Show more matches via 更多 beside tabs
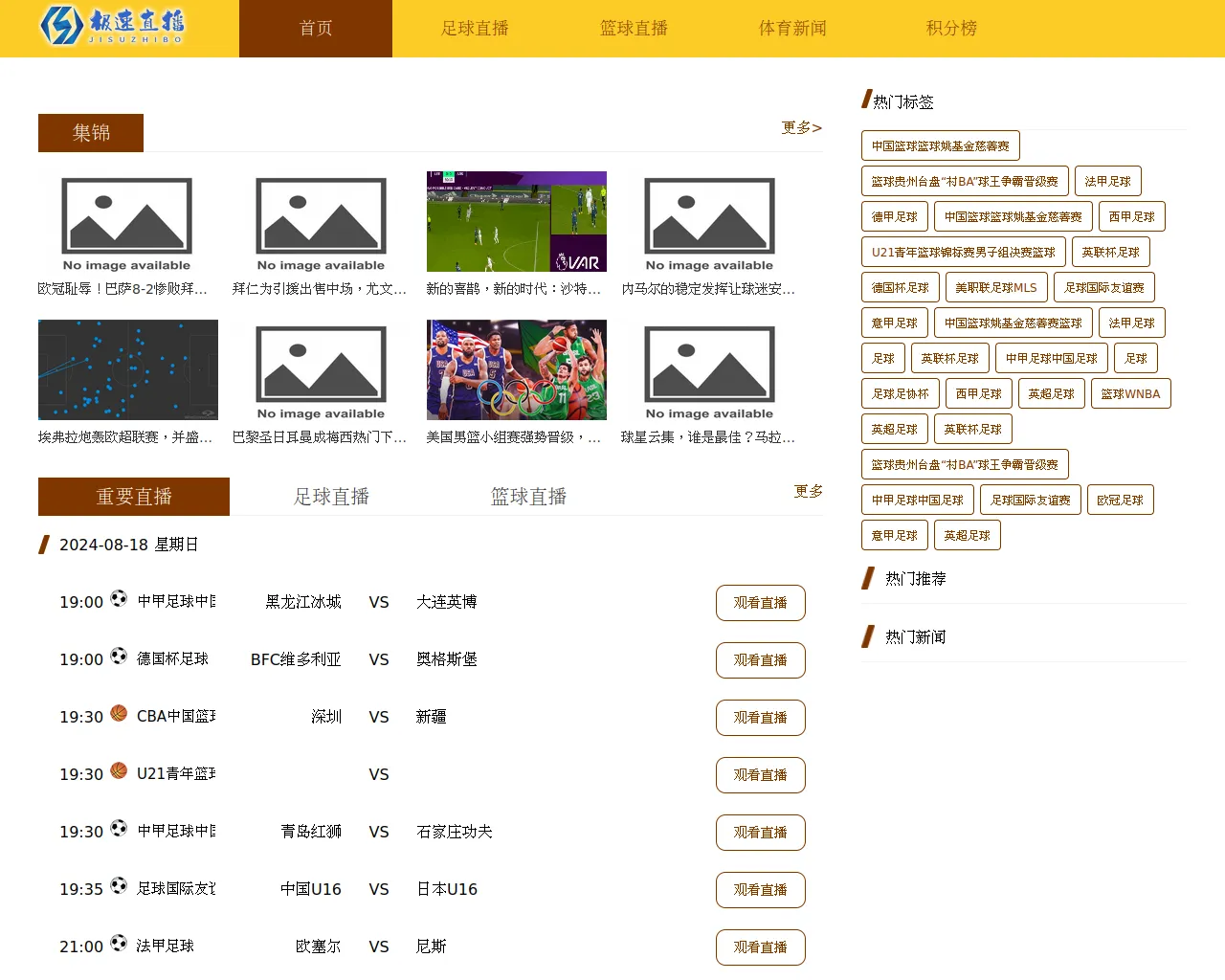 (x=808, y=491)
